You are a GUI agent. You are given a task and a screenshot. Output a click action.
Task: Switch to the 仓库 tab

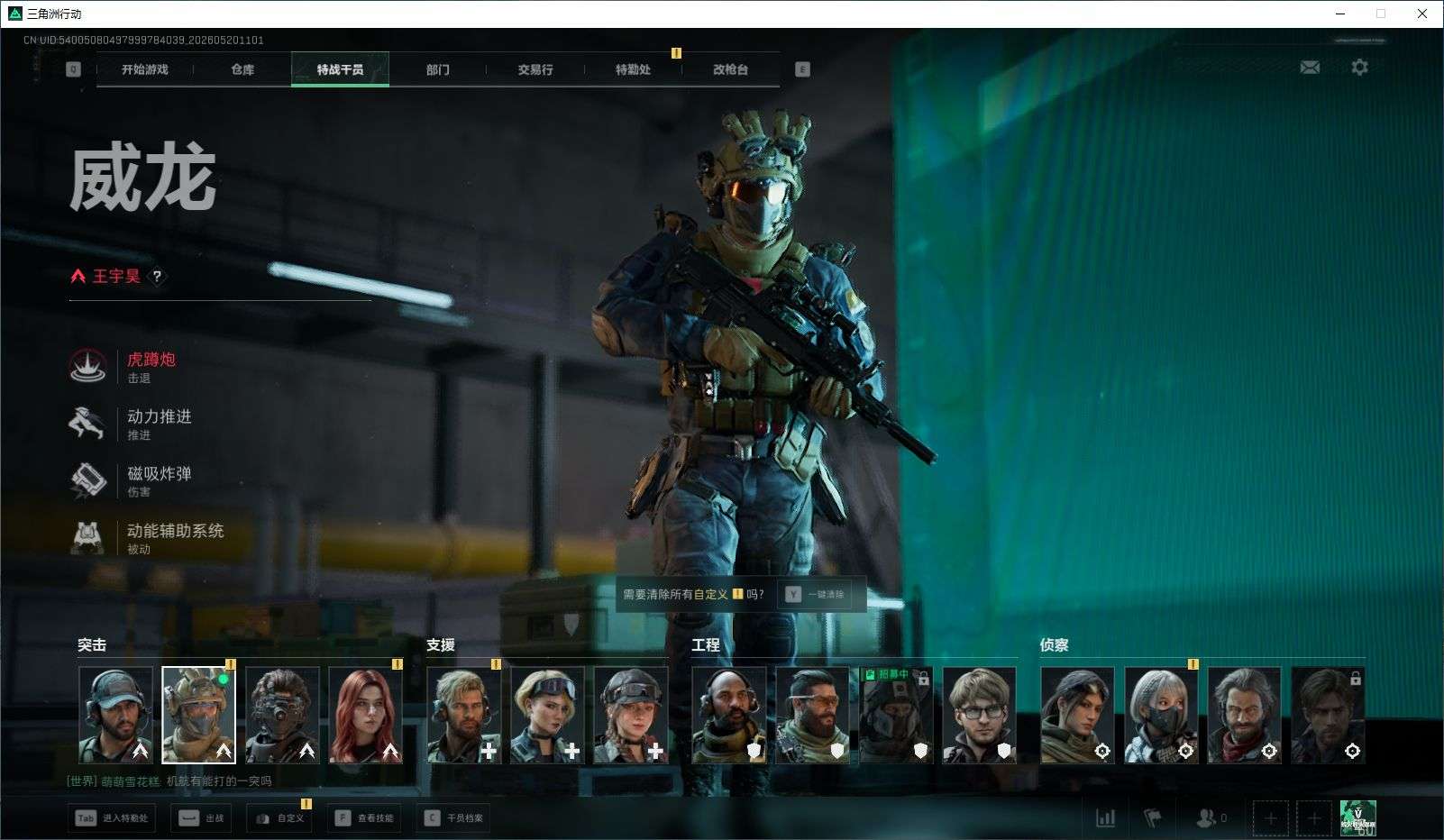(242, 69)
